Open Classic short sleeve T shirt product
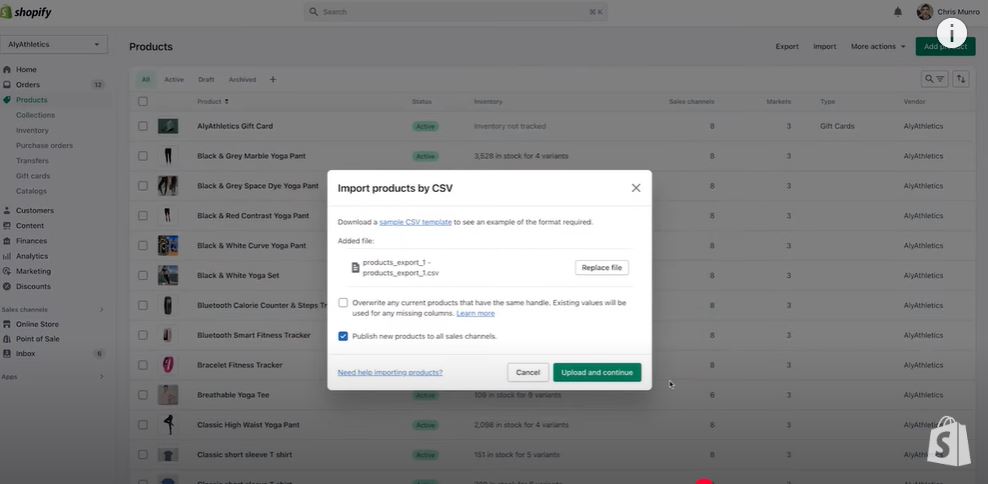The image size is (988, 484). point(244,454)
